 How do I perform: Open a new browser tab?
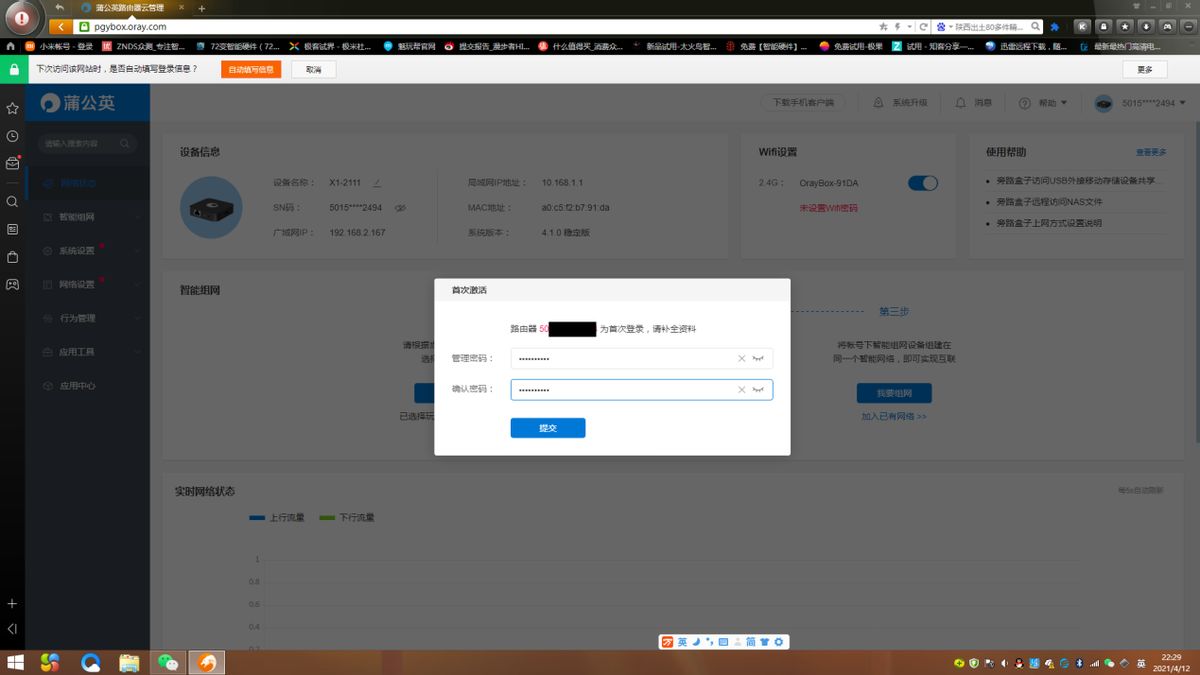[x=201, y=8]
